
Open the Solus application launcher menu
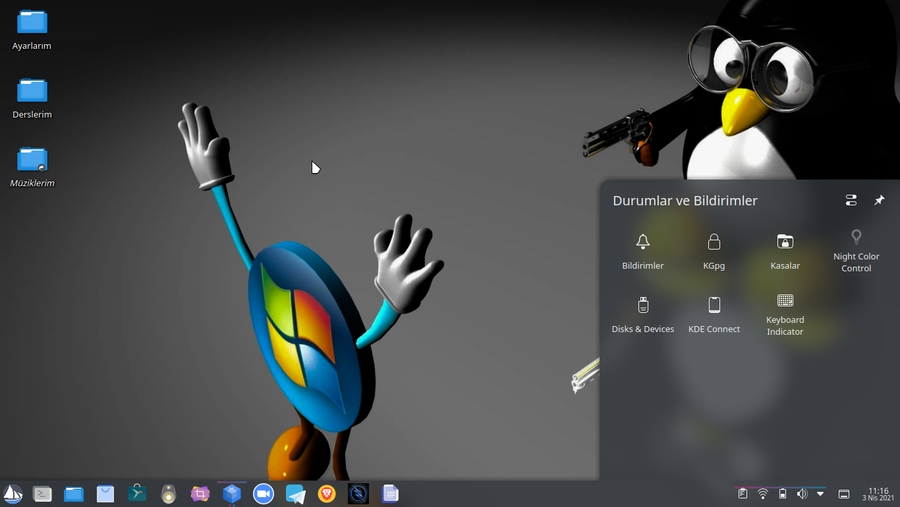[x=13, y=493]
